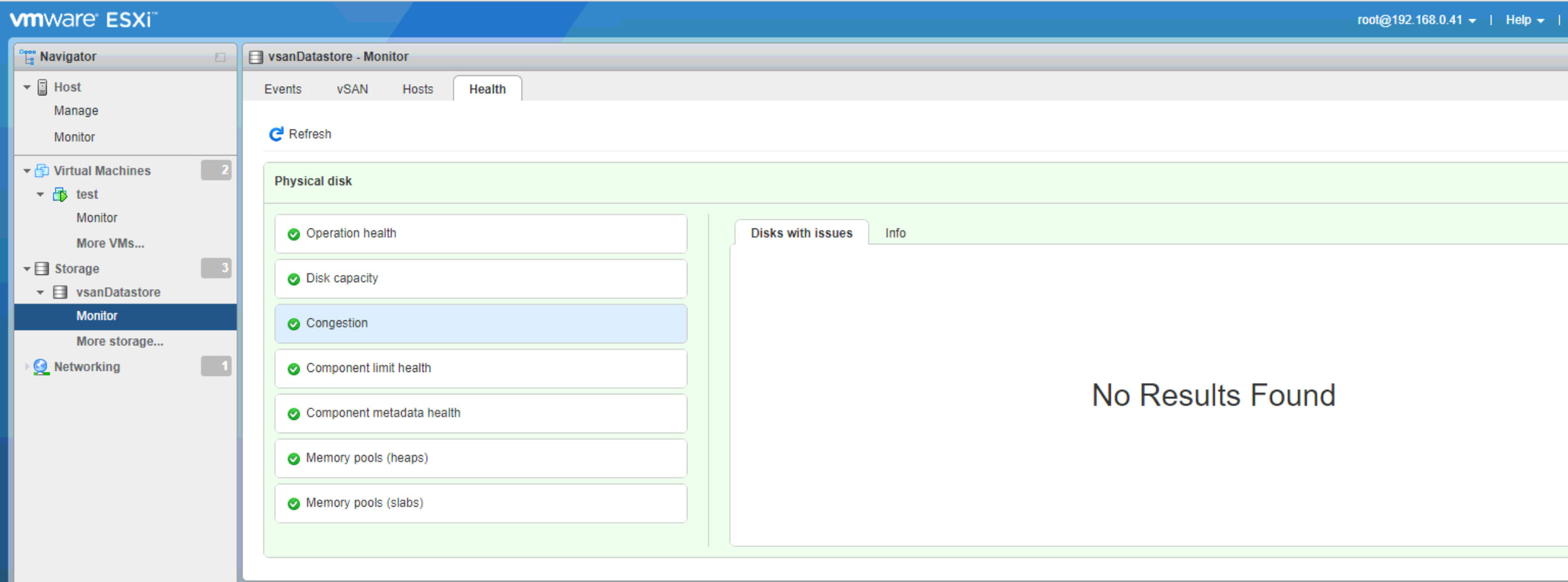
Task: Collapse the Host tree node
Action: (x=27, y=87)
